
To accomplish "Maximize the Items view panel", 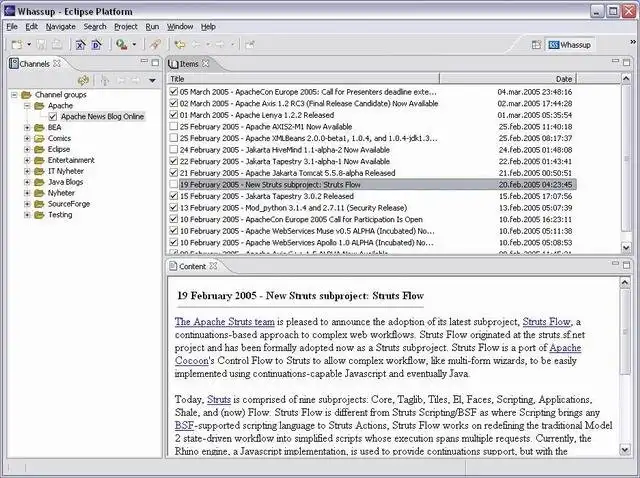I will tap(626, 62).
